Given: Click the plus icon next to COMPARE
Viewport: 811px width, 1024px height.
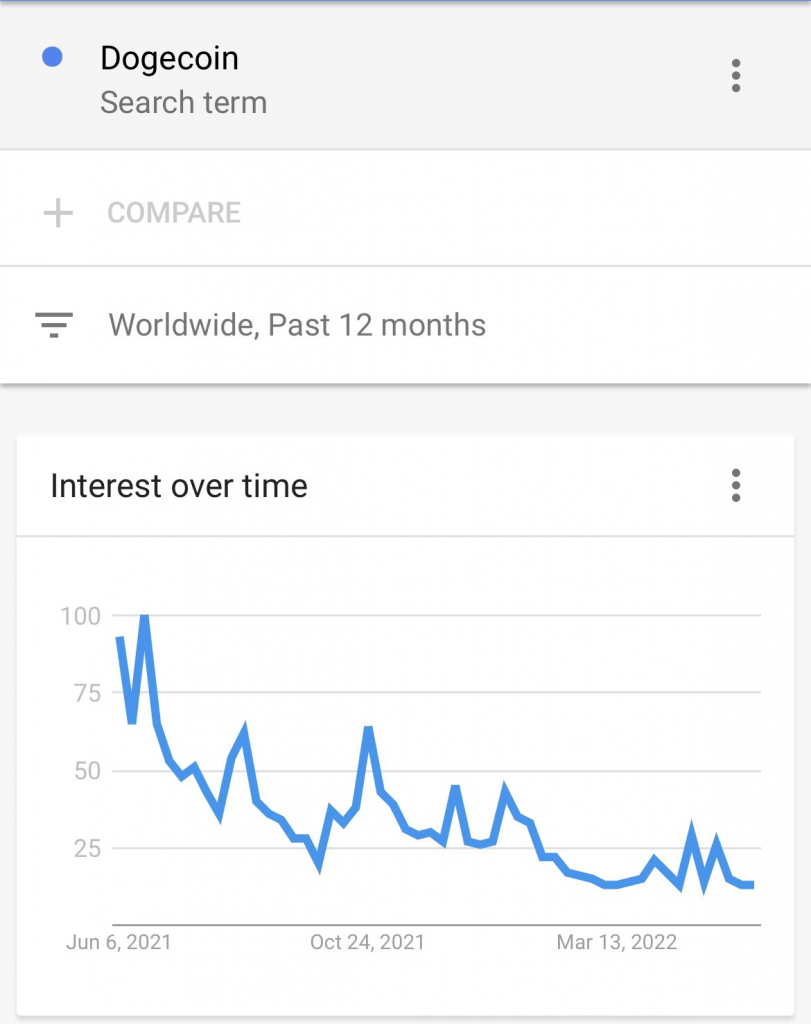Looking at the screenshot, I should (58, 213).
